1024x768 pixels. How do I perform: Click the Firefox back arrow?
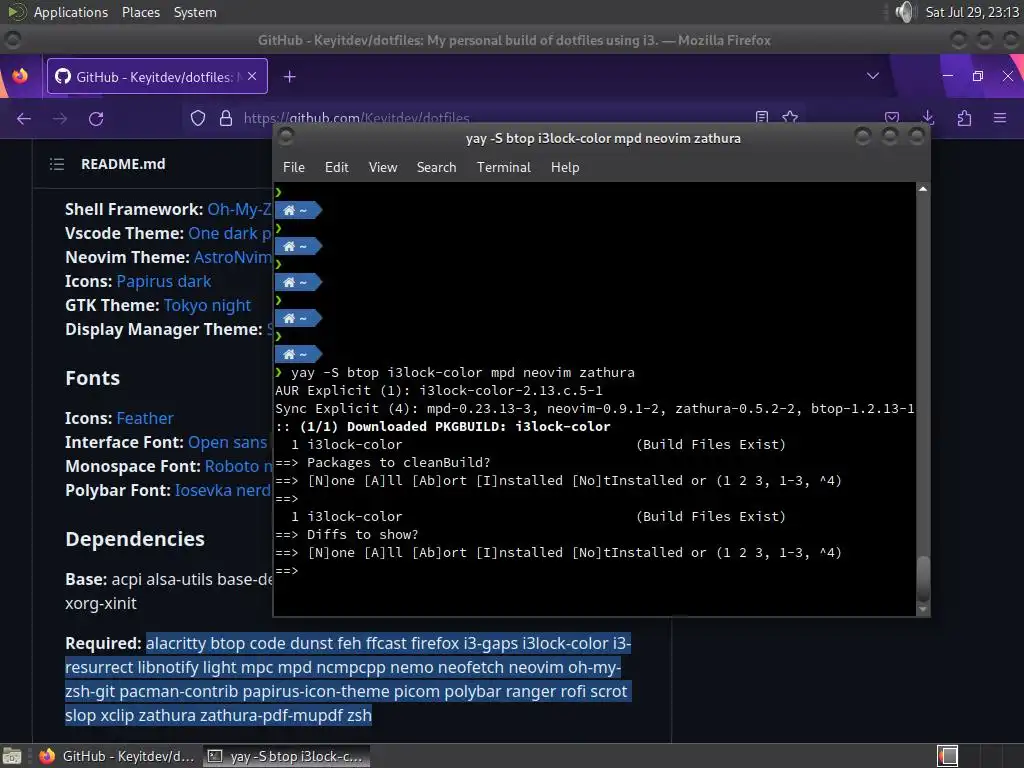pos(24,118)
